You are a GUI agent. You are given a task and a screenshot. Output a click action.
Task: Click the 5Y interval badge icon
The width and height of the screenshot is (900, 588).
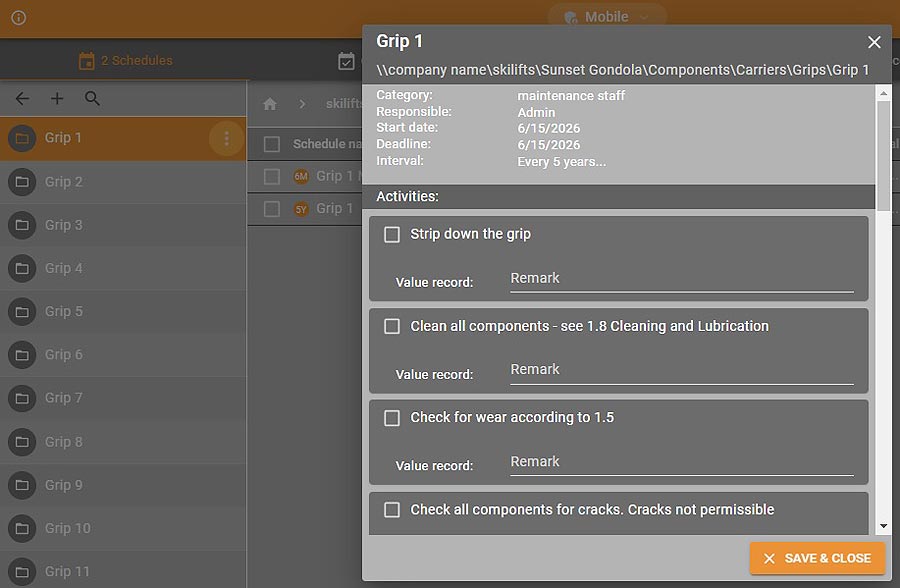click(x=301, y=209)
